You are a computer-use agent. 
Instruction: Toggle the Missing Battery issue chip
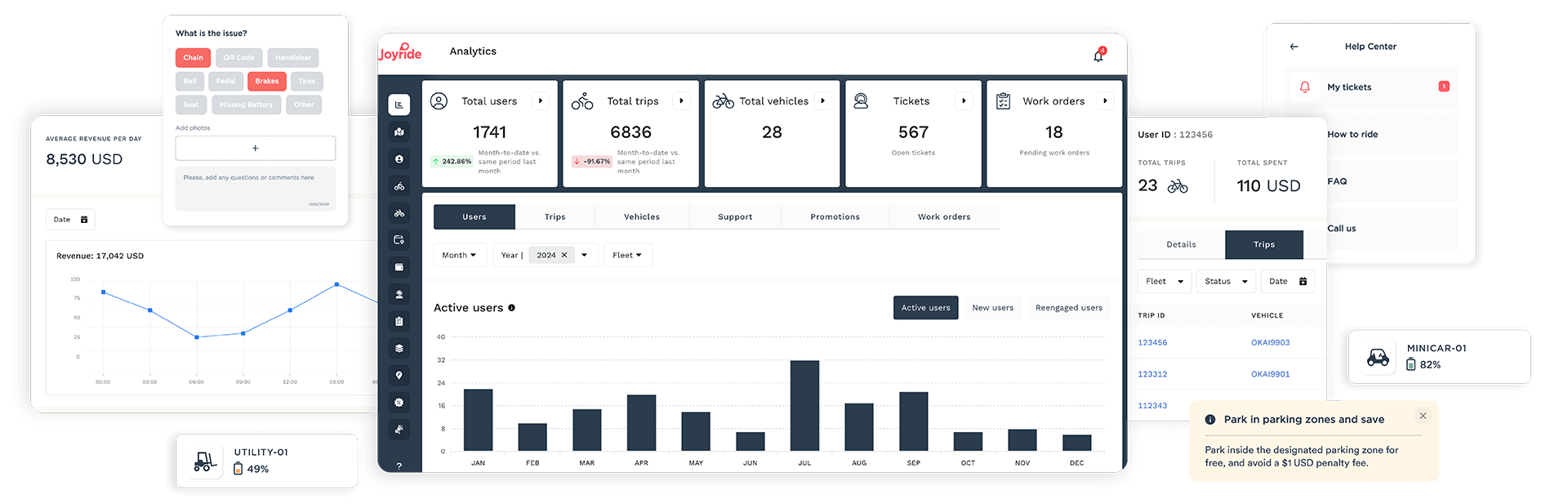point(247,105)
